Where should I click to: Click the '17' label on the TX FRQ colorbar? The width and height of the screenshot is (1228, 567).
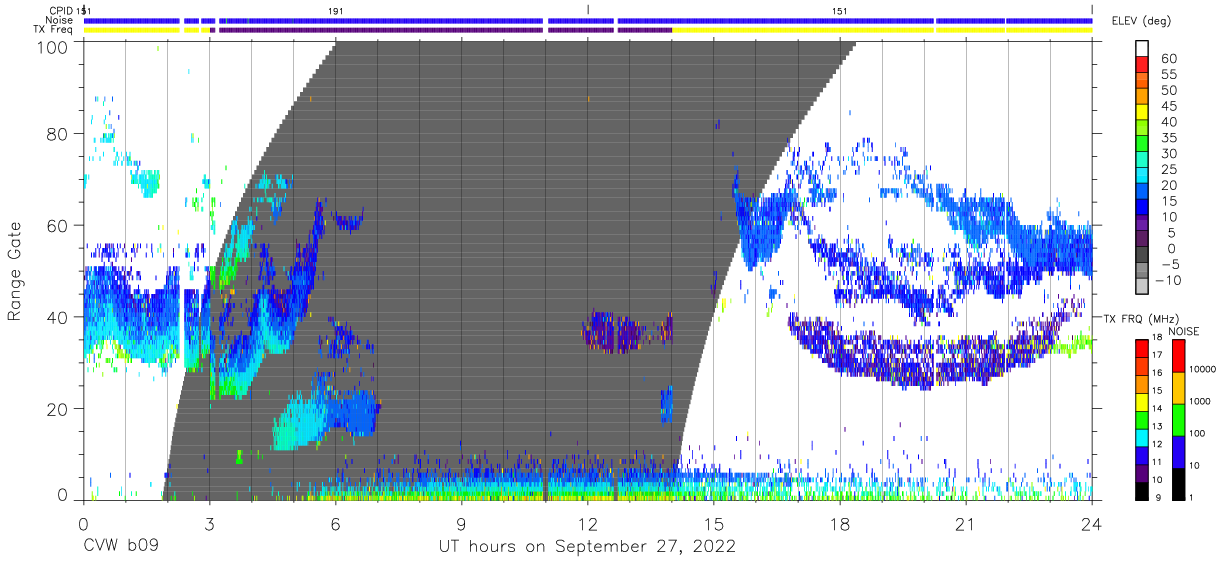coord(1156,355)
